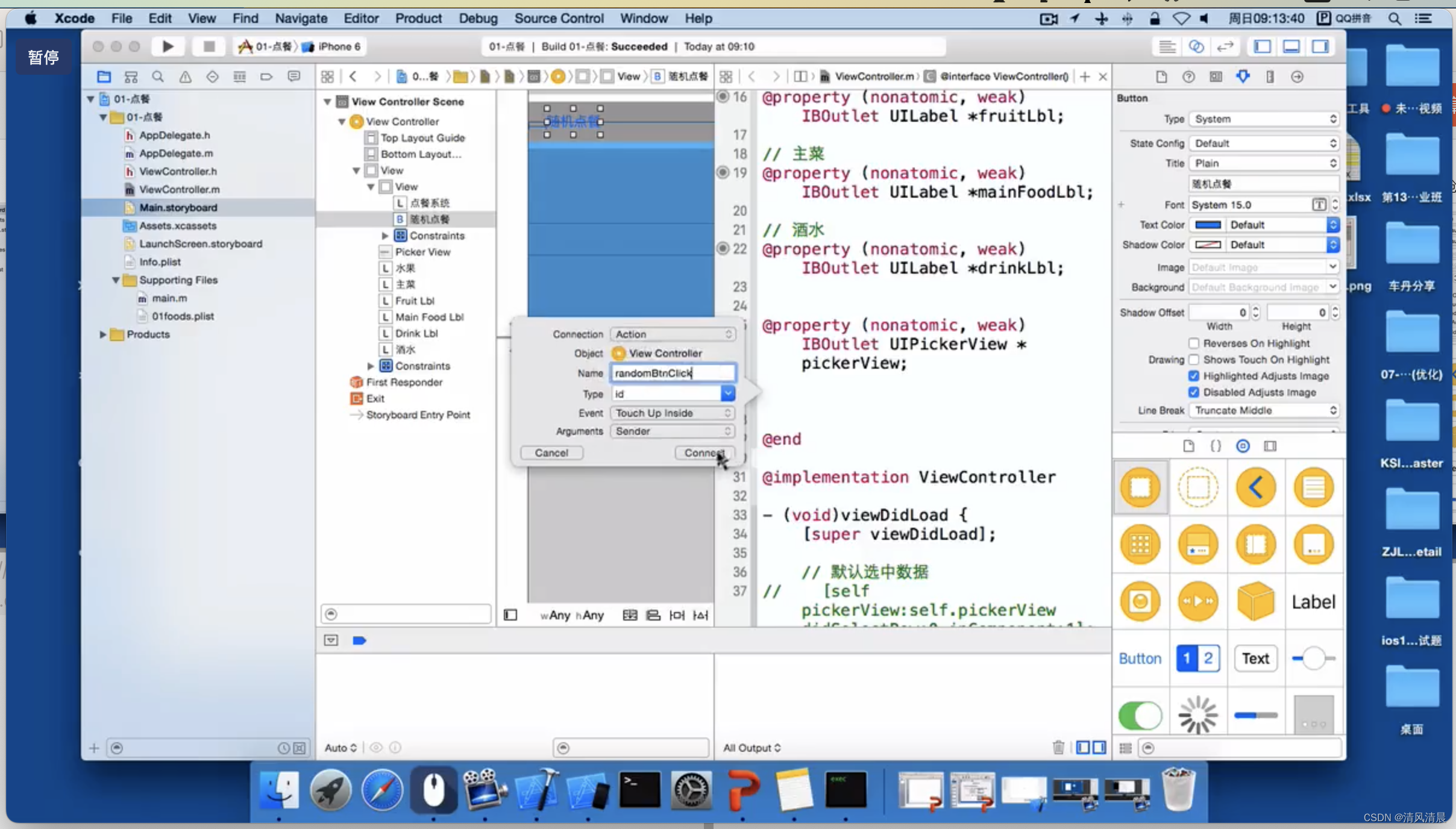
Task: Click the Run button to build project
Action: pos(167,46)
